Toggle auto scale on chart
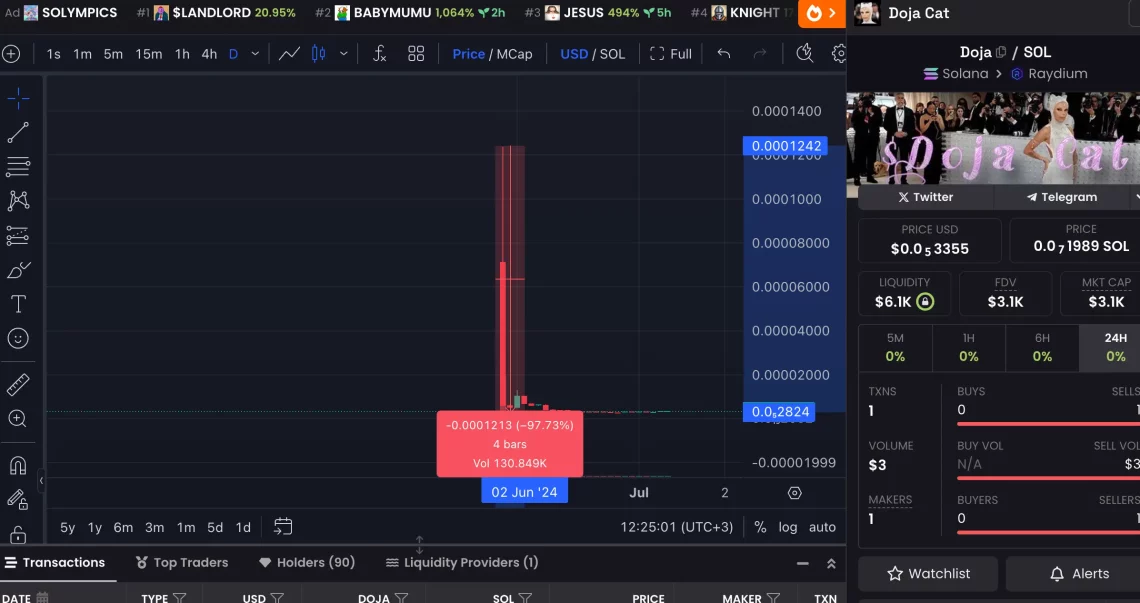The height and width of the screenshot is (603, 1140). tap(822, 527)
